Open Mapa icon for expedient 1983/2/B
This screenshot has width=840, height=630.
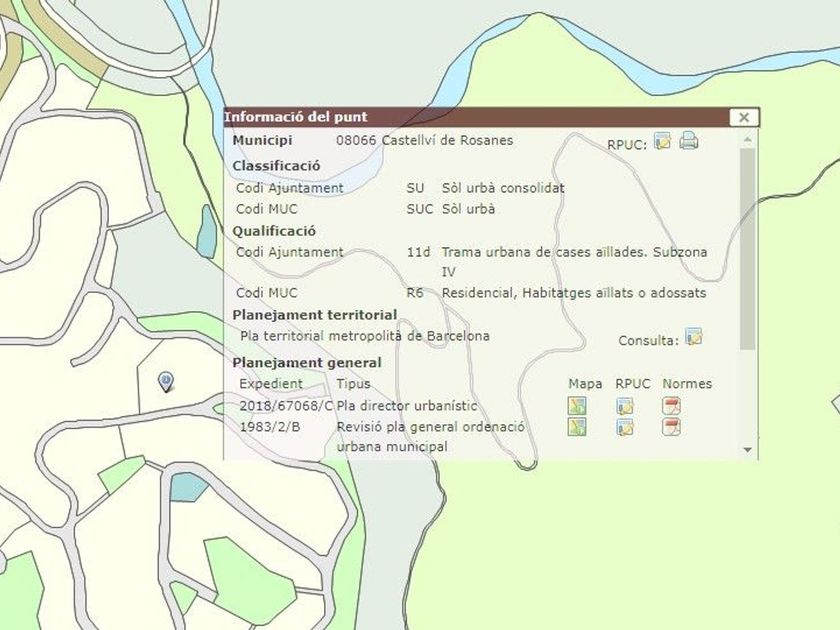(577, 427)
